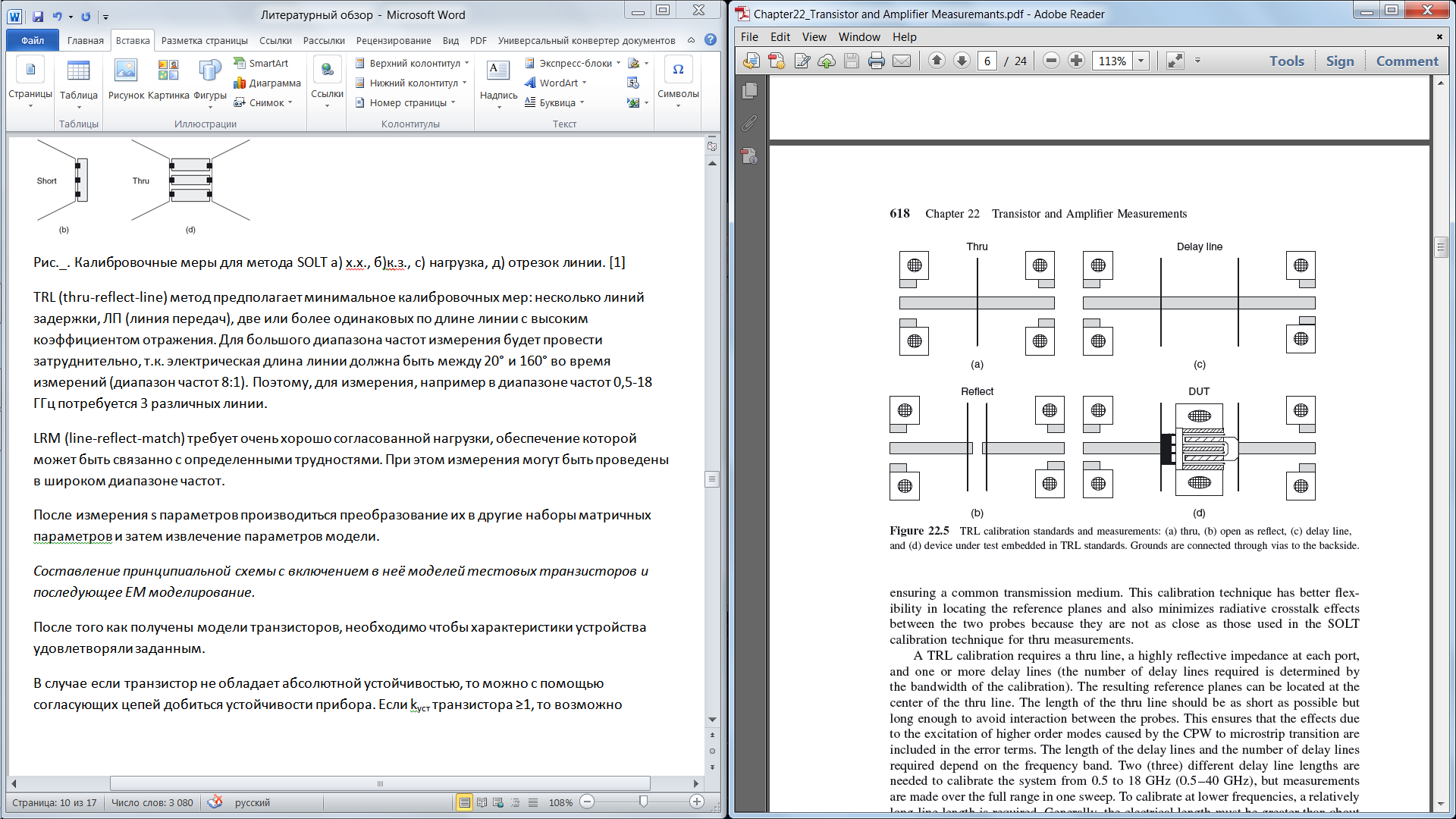This screenshot has width=1456, height=819.
Task: Expand the Верхний колонтитул header menu
Action: coord(412,63)
